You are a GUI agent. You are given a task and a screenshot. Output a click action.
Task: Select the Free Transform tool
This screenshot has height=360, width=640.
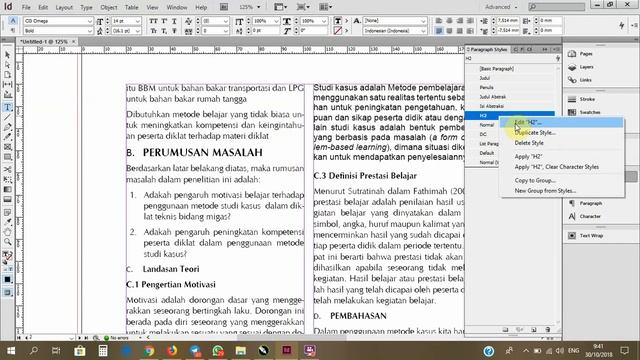click(x=7, y=179)
